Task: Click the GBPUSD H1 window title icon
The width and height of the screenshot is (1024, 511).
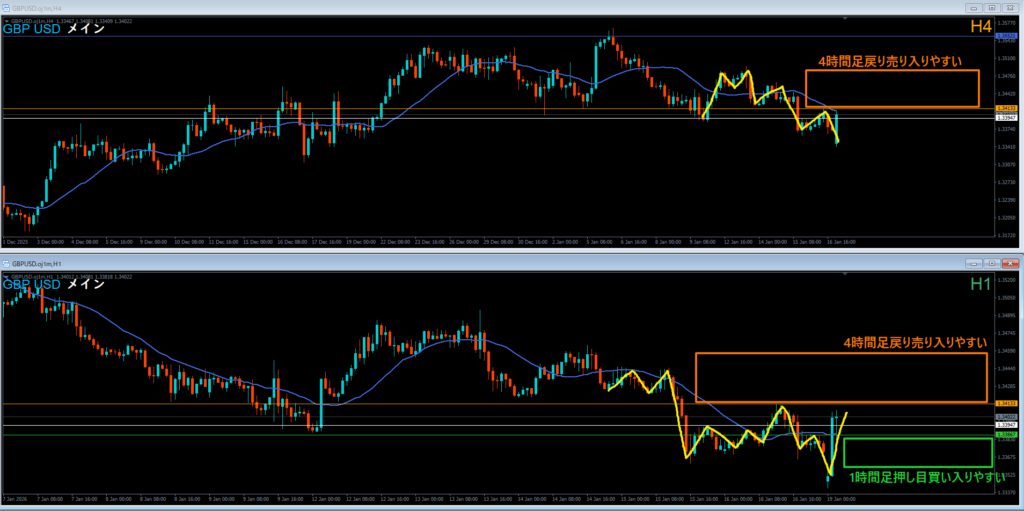Action: pos(6,263)
